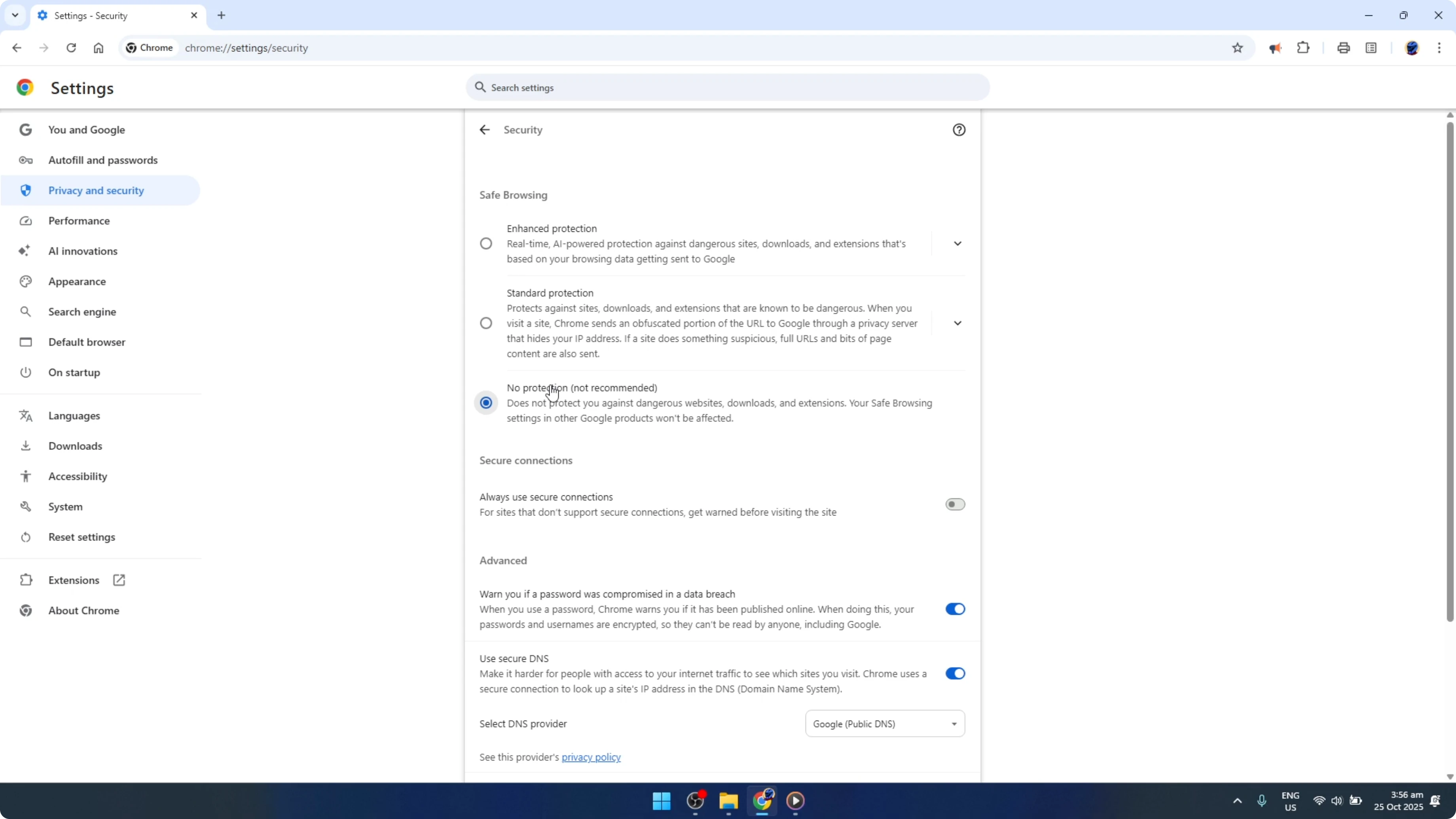The image size is (1456, 819).
Task: Click the Search settings input field
Action: coord(727,87)
